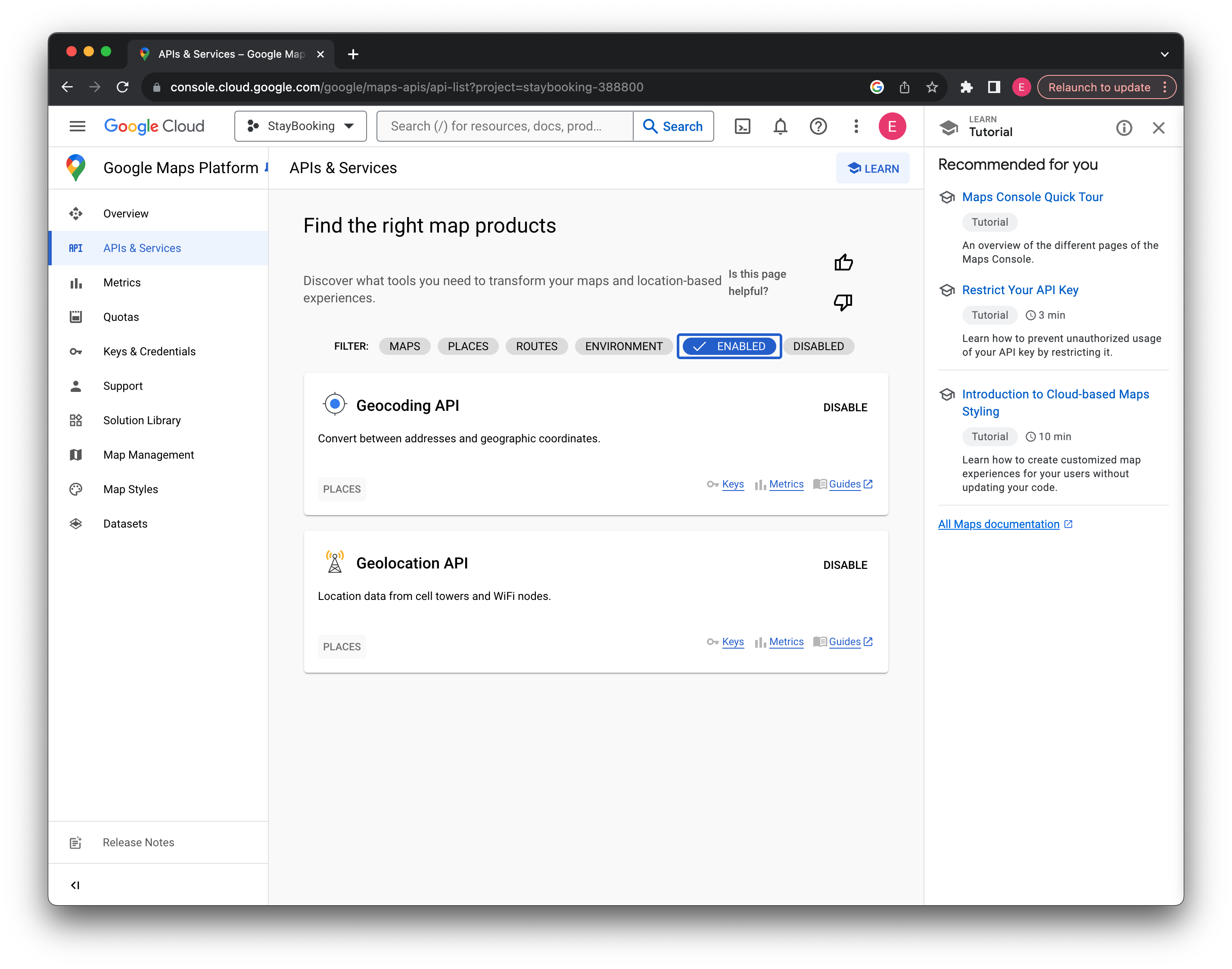Open Cloud Shell terminal icon
Viewport: 1232px width, 969px height.
coord(742,126)
